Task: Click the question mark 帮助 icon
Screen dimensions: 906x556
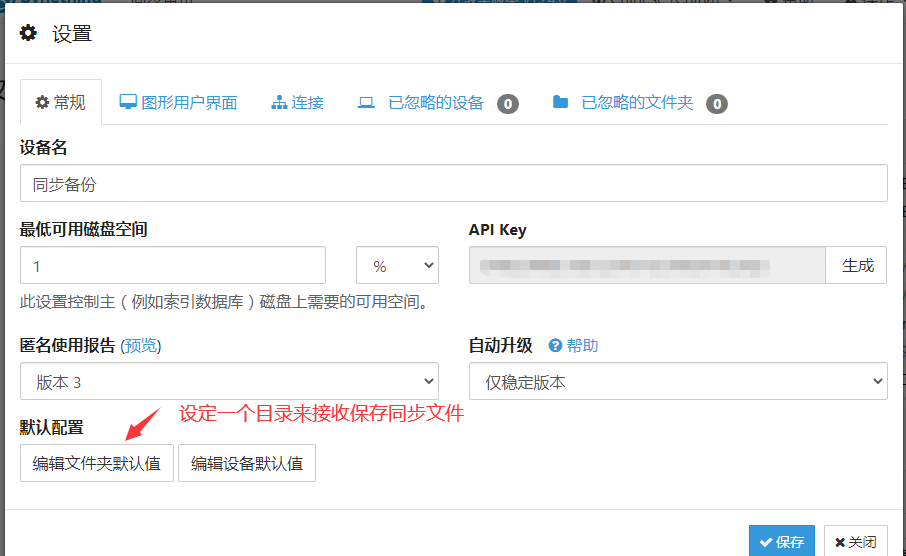Action: (x=555, y=345)
